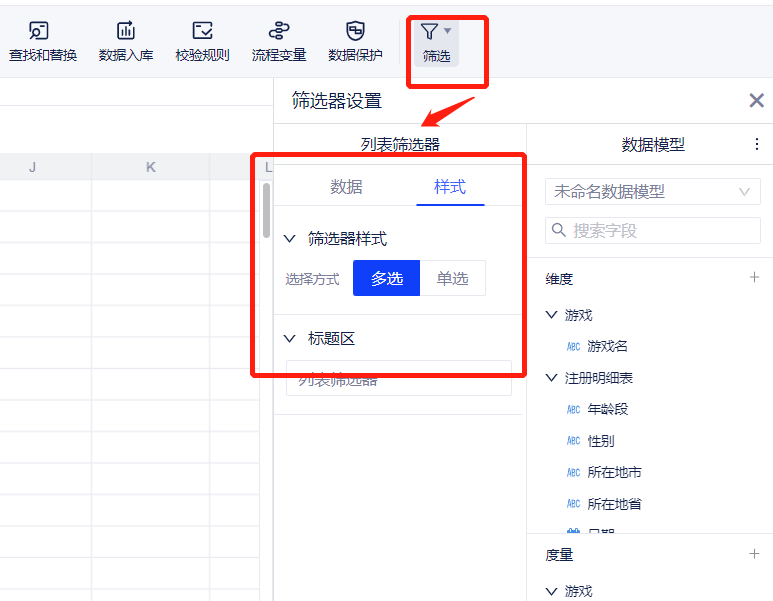Viewport: 773px width, 601px height.
Task: Click the 数据保护 shield icon
Action: click(355, 31)
